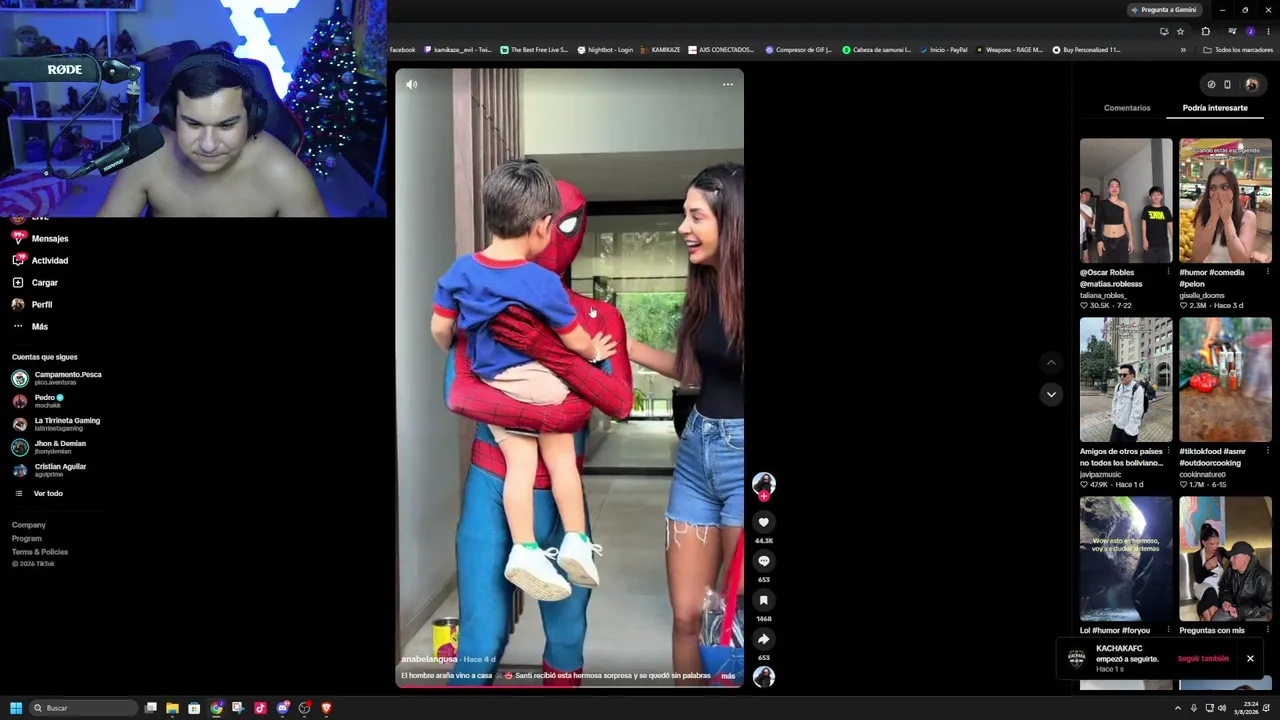Expand the caption with 'más'
This screenshot has width=1280, height=720.
pyautogui.click(x=728, y=676)
